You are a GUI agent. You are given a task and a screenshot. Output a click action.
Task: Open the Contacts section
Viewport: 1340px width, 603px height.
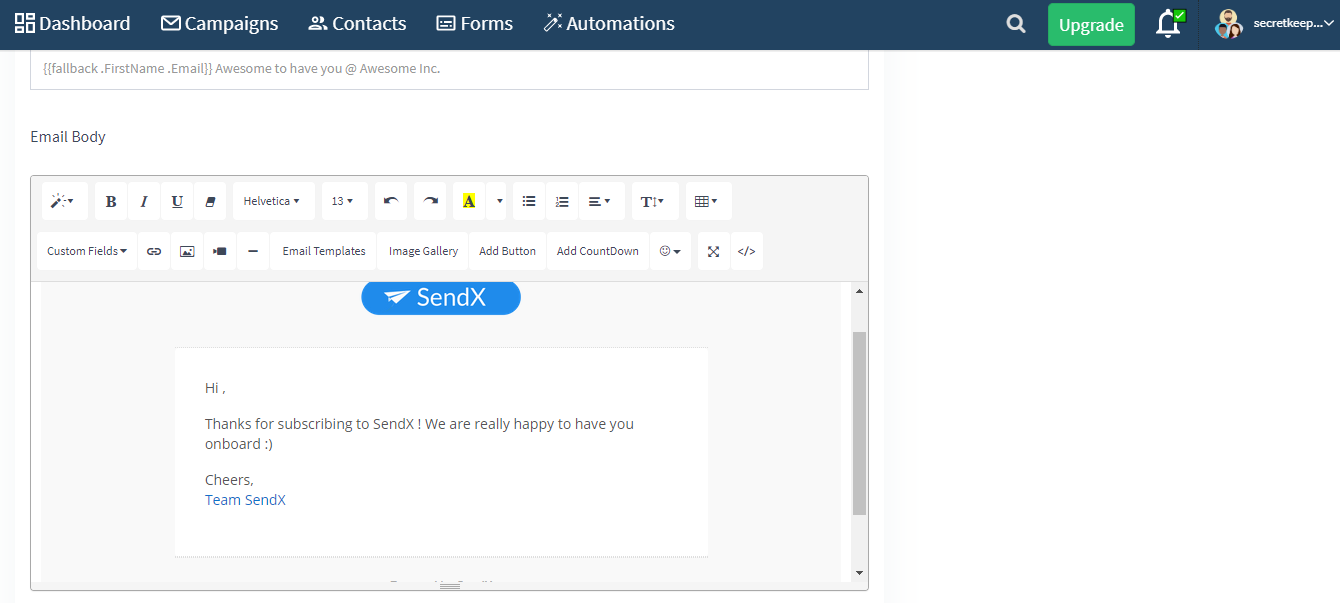click(x=357, y=23)
